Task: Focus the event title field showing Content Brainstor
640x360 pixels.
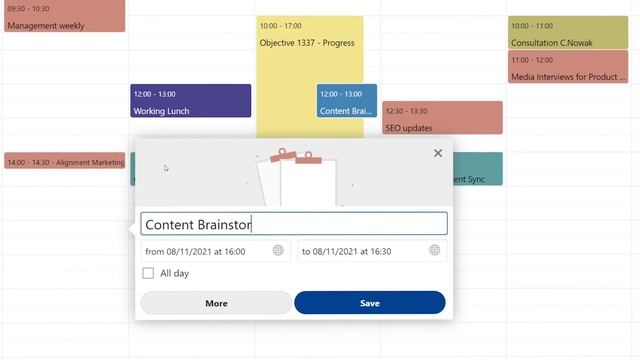Action: (294, 224)
